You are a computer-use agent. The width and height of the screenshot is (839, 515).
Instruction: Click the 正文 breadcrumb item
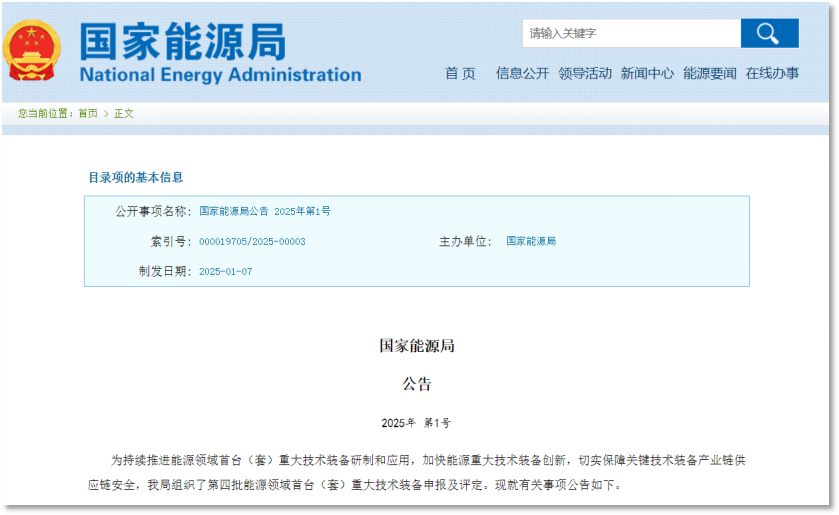124,114
